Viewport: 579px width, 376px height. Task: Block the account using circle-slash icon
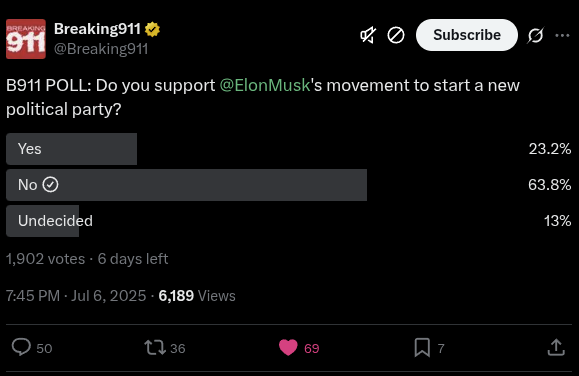(395, 35)
